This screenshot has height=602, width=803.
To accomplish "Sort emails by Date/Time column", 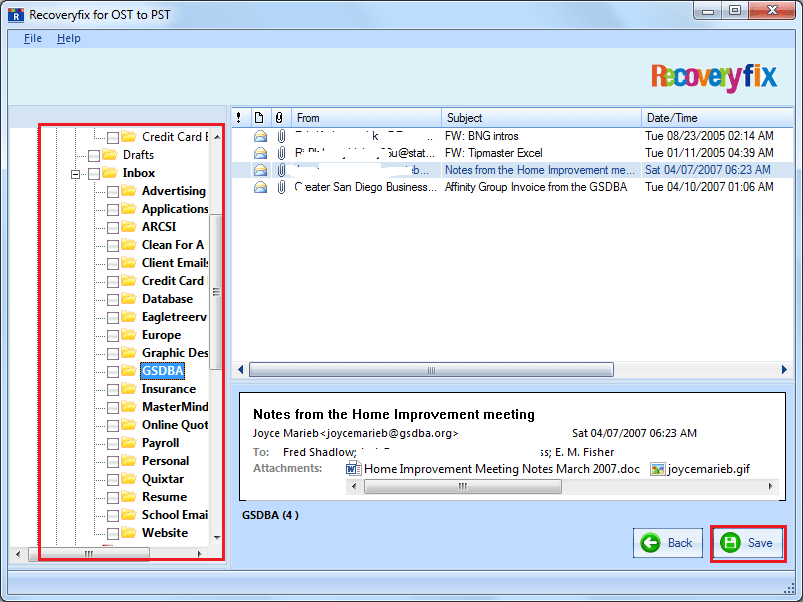I will coord(717,118).
